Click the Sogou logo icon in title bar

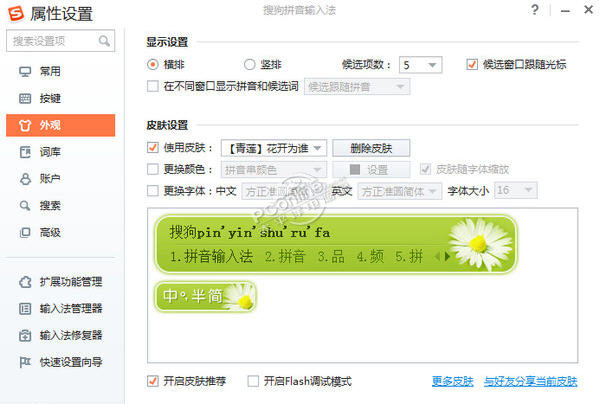pyautogui.click(x=16, y=14)
